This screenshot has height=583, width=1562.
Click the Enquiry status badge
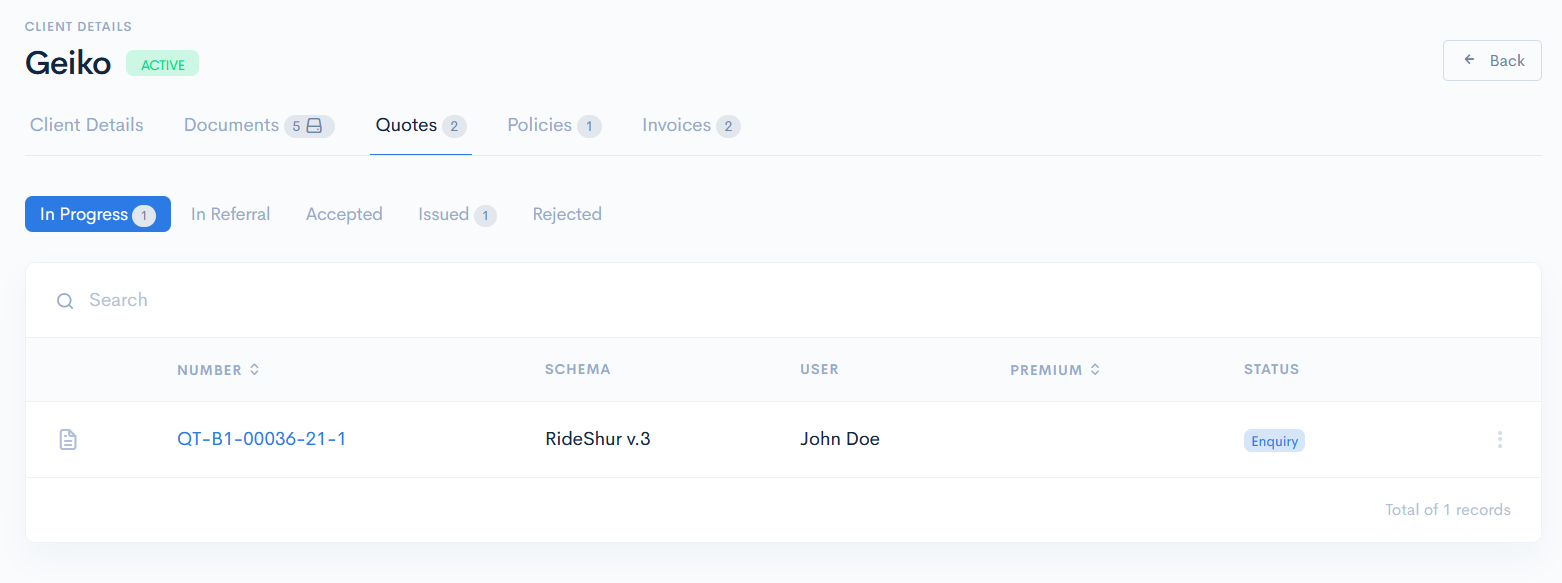click(x=1274, y=441)
